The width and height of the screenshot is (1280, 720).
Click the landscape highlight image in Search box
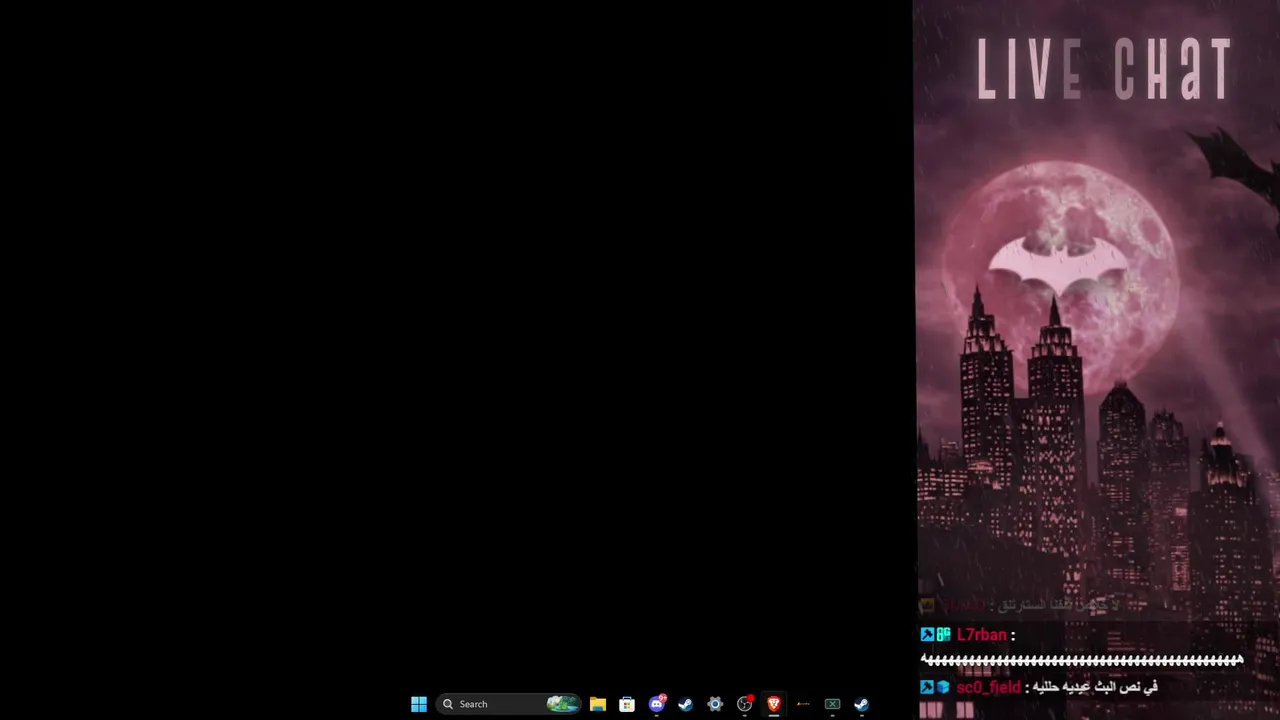tap(562, 704)
